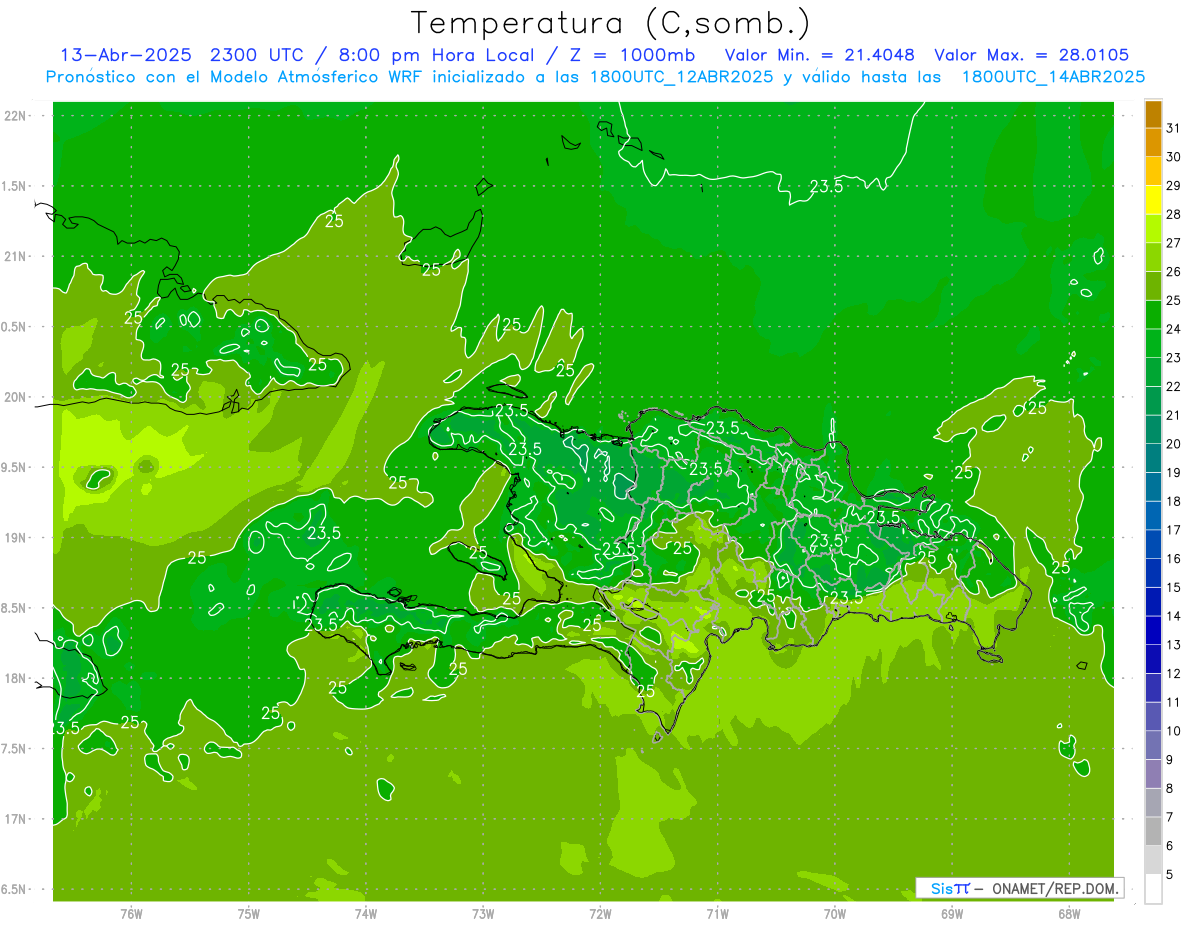The image size is (1200, 927).
Task: Click legend value 23 on the color scale
Action: tap(1173, 358)
